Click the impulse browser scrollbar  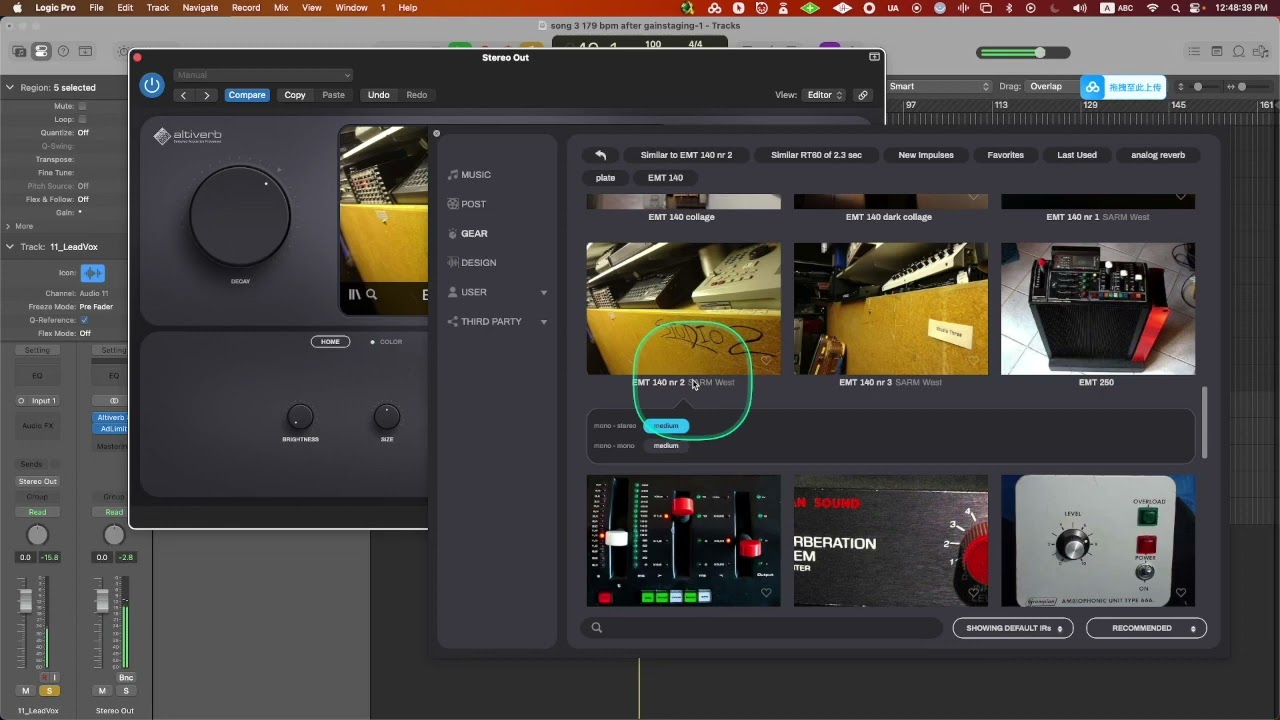[x=1204, y=421]
